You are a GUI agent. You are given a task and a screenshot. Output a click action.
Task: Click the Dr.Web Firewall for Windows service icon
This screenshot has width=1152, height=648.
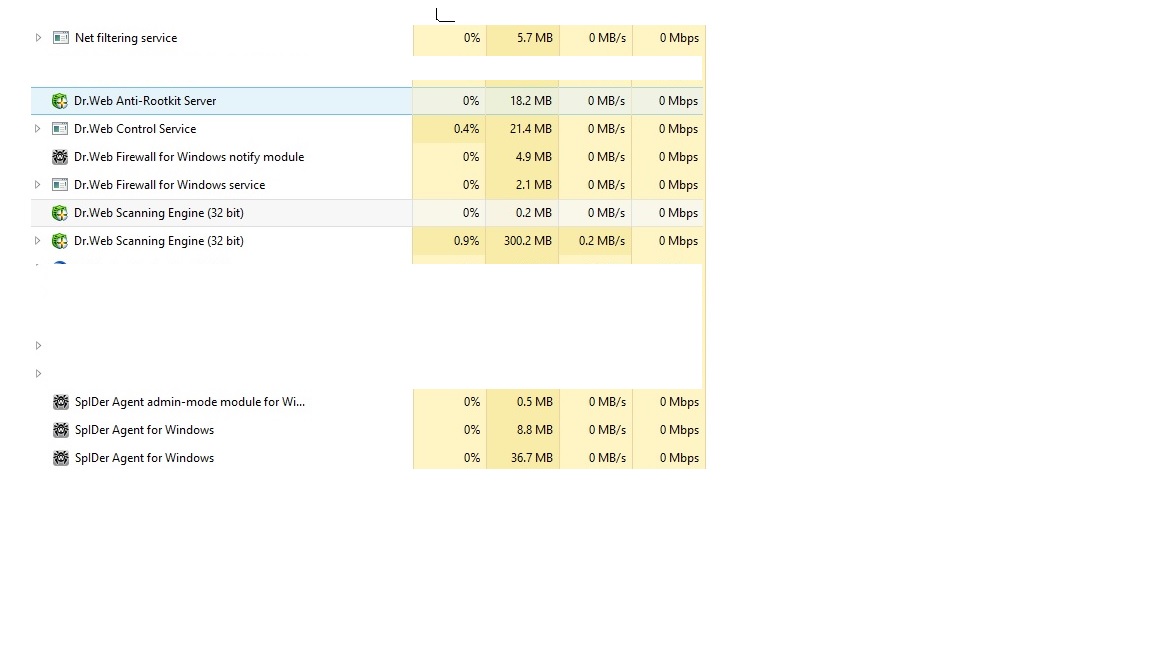tap(60, 185)
